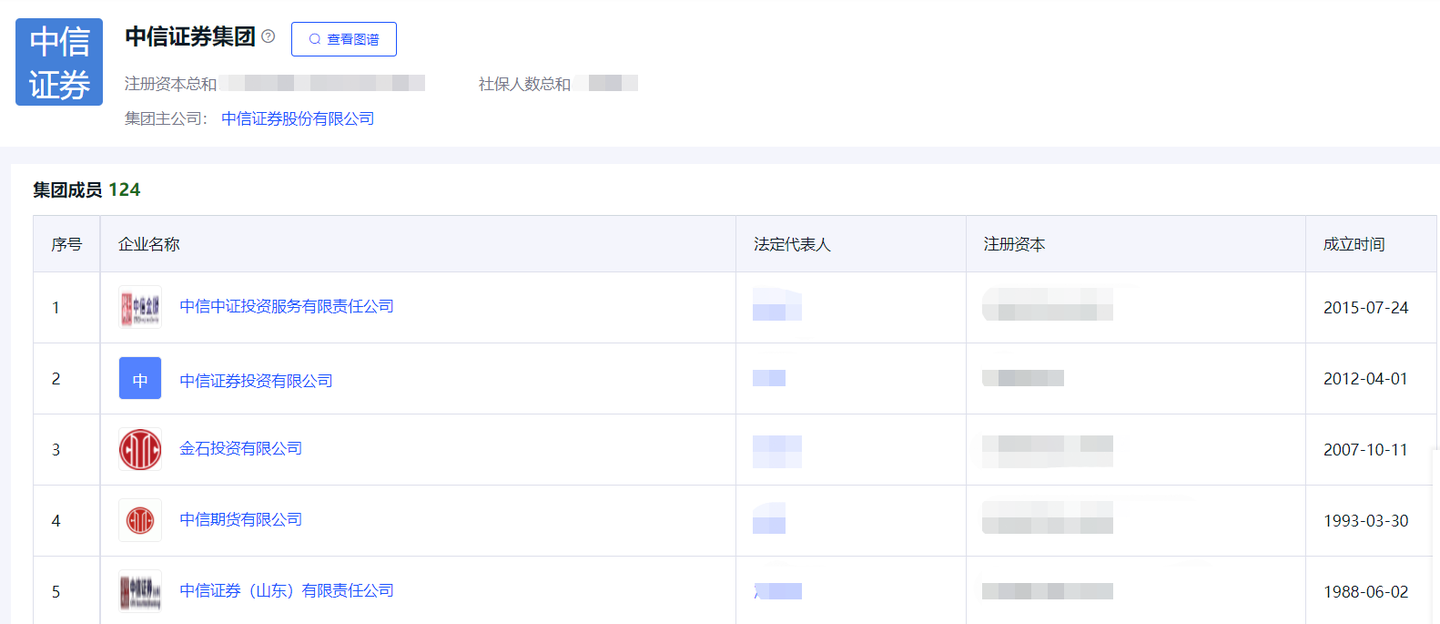
Task: Click logo of 中信中证投资服务有限责任公司
Action: pyautogui.click(x=140, y=307)
